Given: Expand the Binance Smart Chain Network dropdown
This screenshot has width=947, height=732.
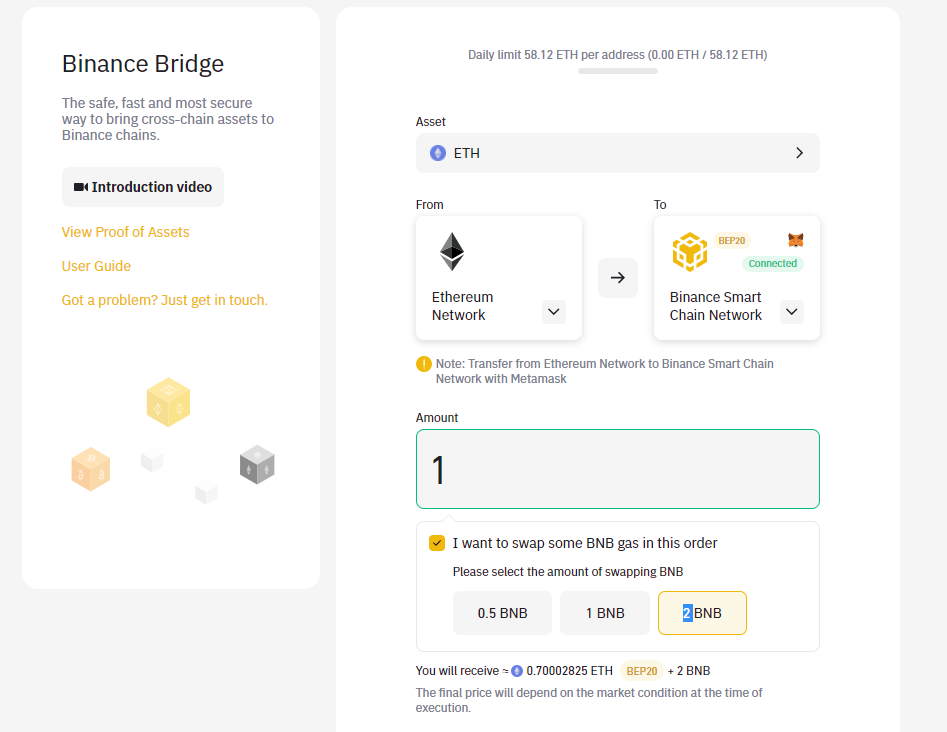Looking at the screenshot, I should click(792, 312).
